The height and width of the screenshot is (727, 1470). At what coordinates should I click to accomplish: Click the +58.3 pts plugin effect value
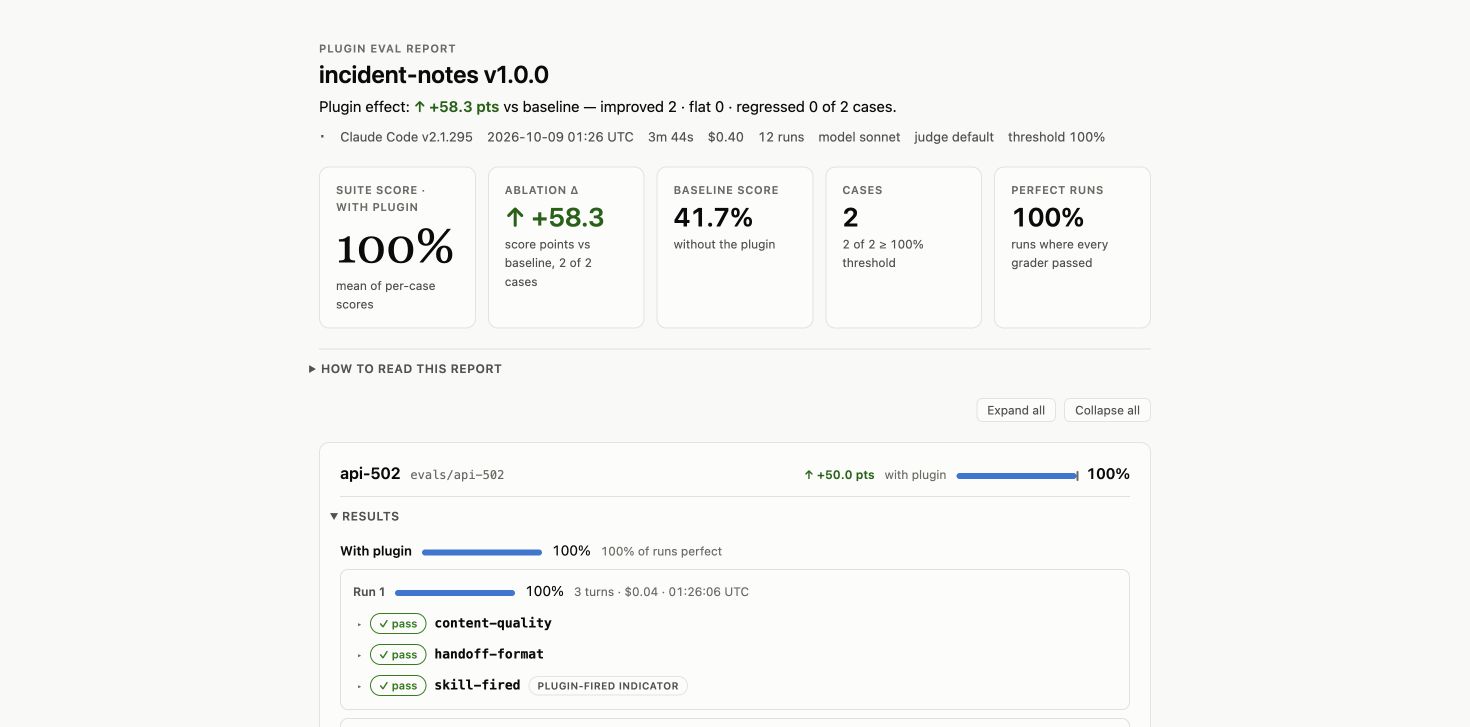click(457, 107)
